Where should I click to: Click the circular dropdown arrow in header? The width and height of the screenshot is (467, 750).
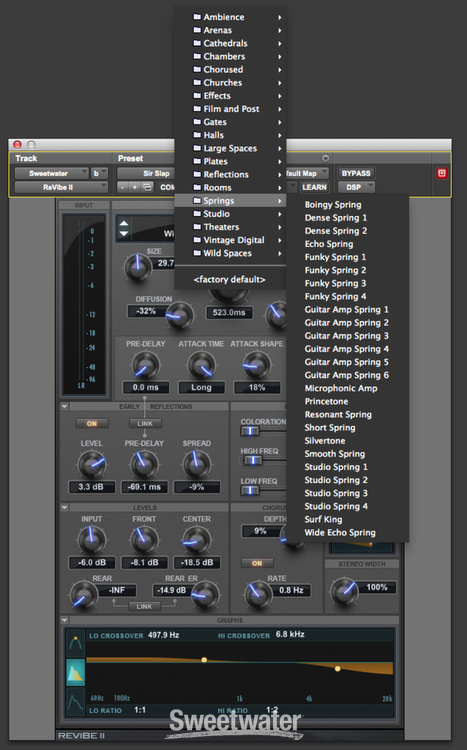[325, 158]
